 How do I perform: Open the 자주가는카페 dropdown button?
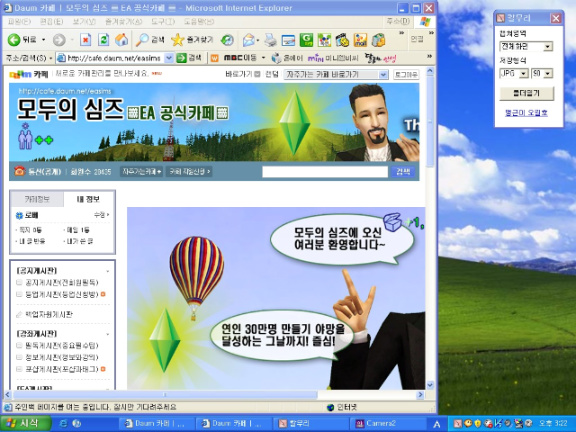coord(141,172)
